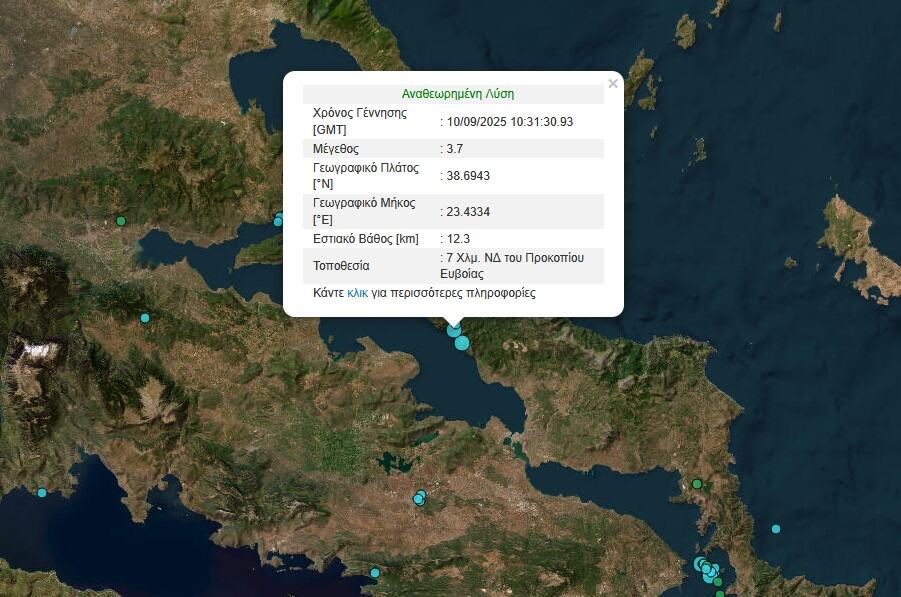Select the largest cyan marker in the southeast cluster
The image size is (901, 597).
click(x=701, y=564)
